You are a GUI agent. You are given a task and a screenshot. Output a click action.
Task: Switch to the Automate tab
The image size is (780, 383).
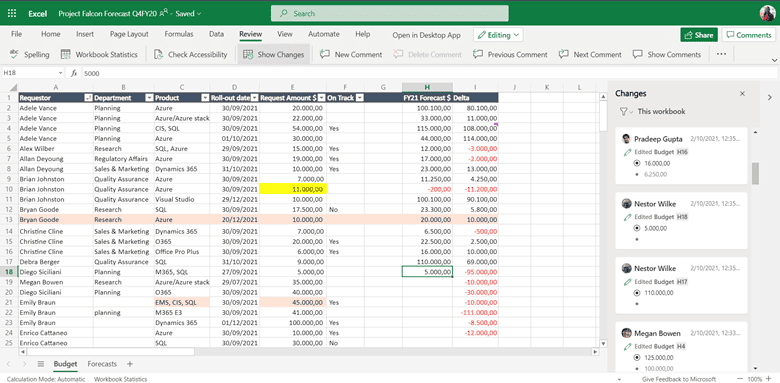pos(324,34)
